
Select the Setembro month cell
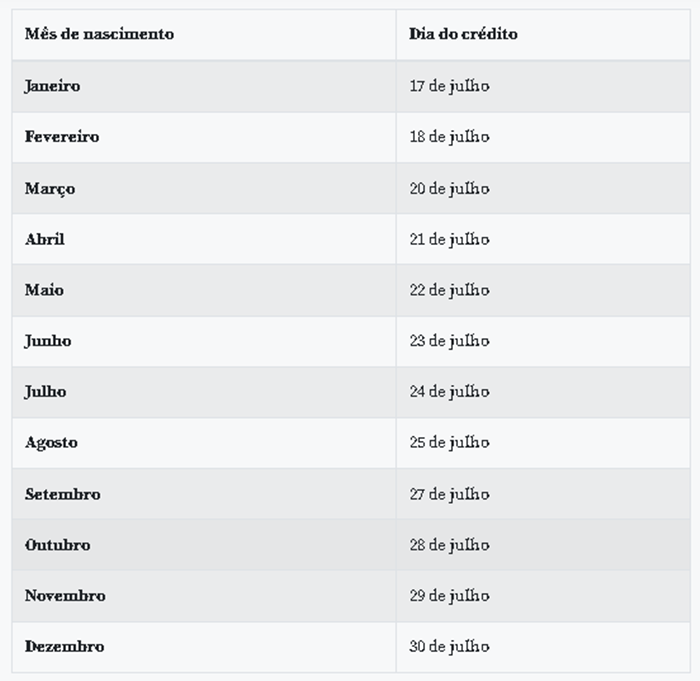[62, 494]
